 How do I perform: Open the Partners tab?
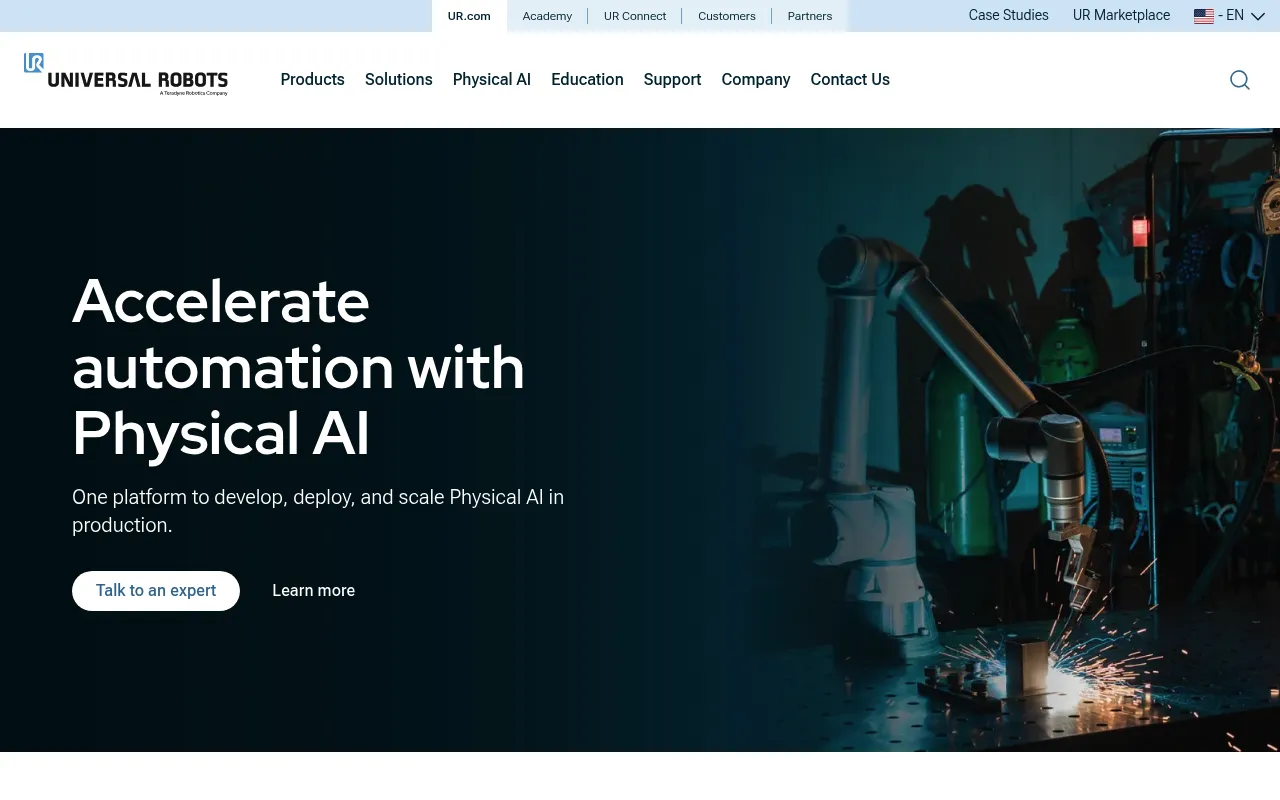click(x=810, y=16)
